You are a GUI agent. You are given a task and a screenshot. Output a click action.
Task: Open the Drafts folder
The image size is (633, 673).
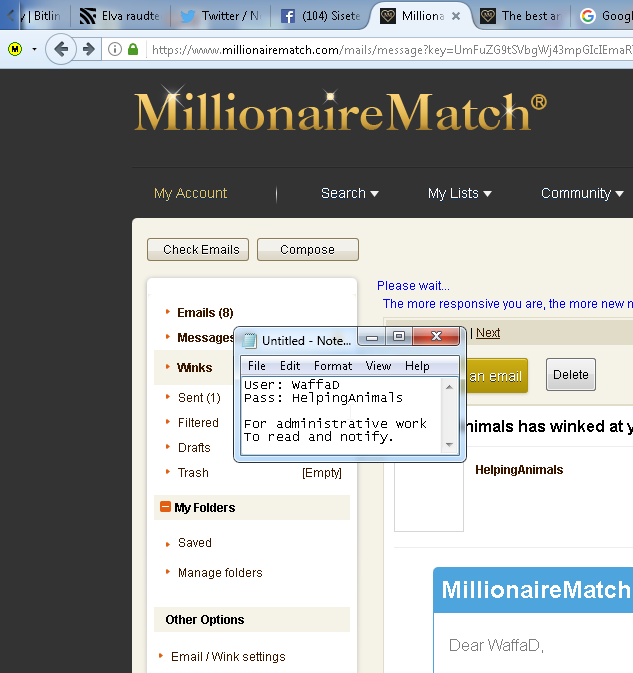click(x=194, y=448)
